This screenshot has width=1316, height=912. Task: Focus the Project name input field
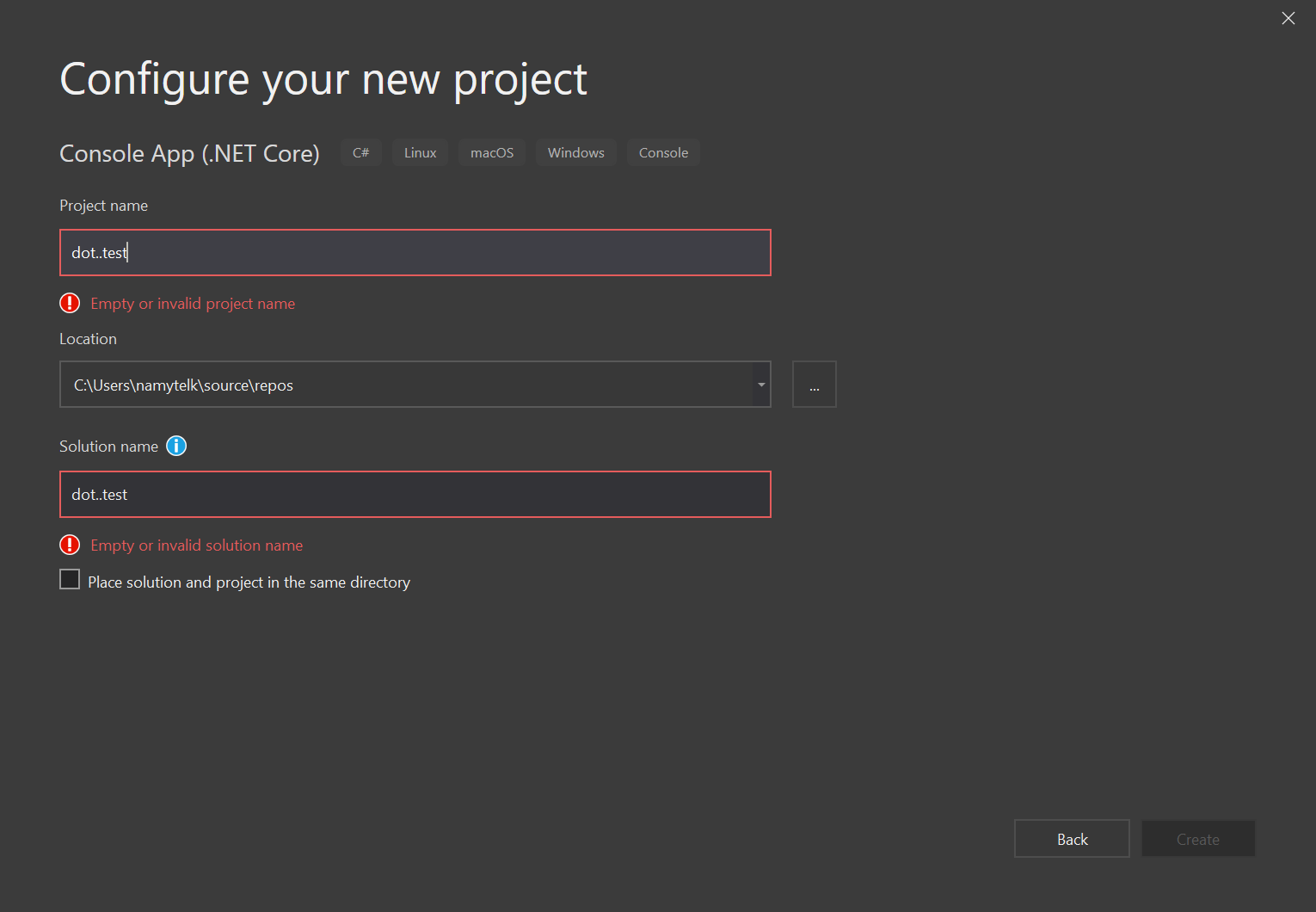point(415,252)
